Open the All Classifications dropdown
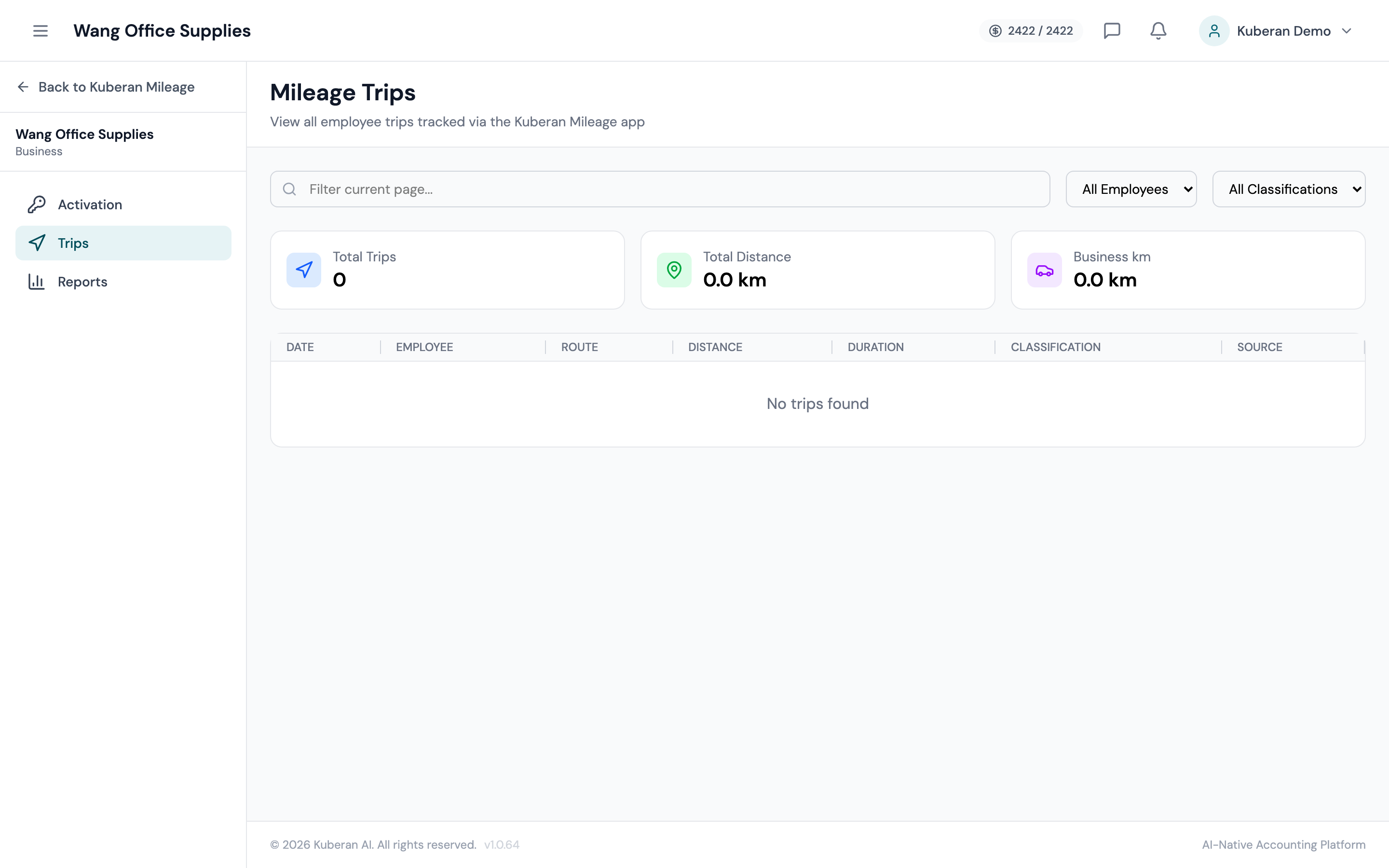This screenshot has height=868, width=1389. click(1289, 189)
